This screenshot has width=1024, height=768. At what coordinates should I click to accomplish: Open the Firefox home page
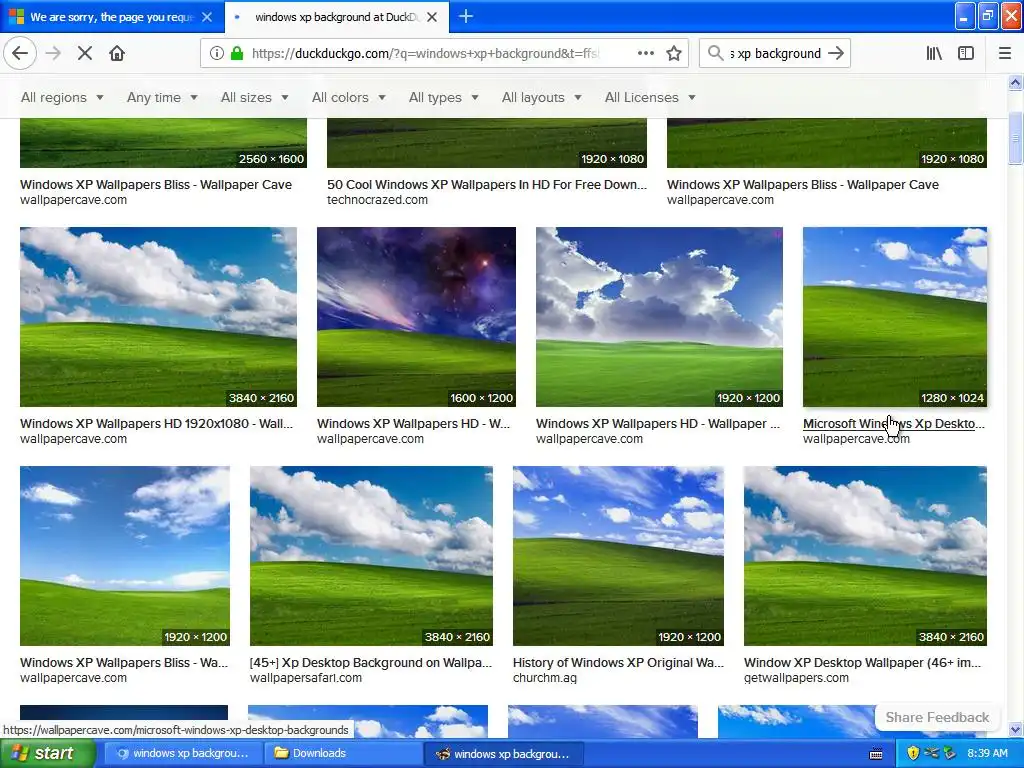[117, 53]
